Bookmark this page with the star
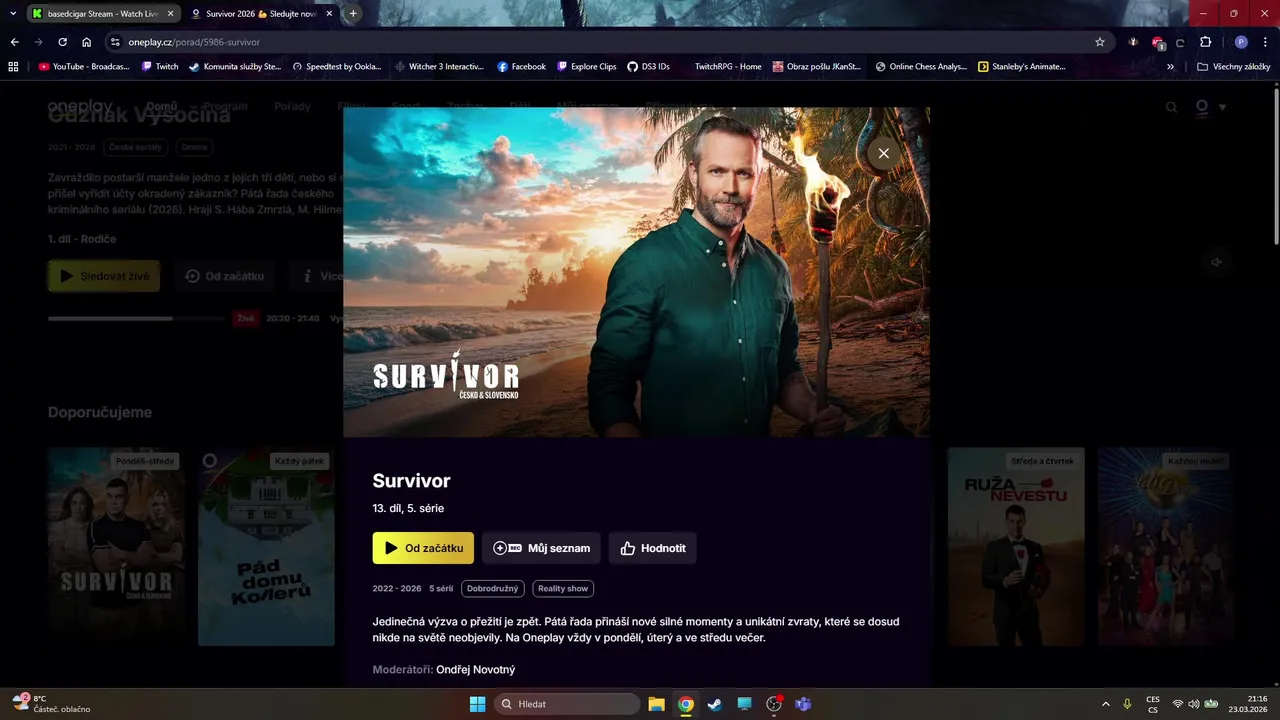The height and width of the screenshot is (720, 1280). click(x=1100, y=42)
